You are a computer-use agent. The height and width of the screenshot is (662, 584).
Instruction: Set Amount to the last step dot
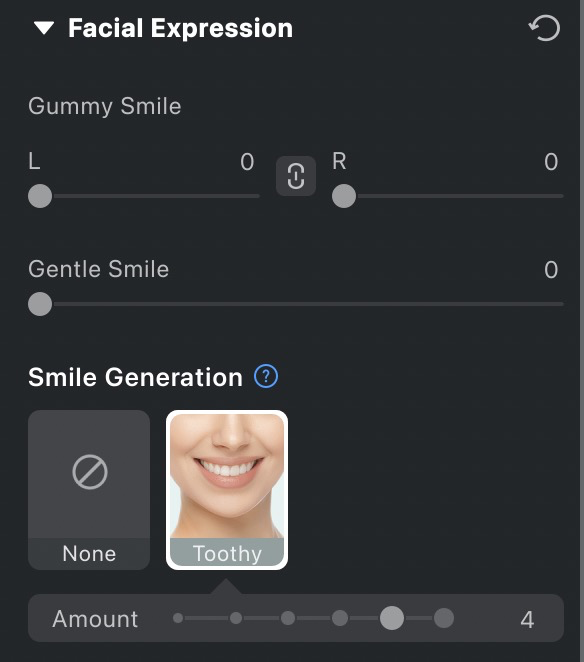click(444, 618)
